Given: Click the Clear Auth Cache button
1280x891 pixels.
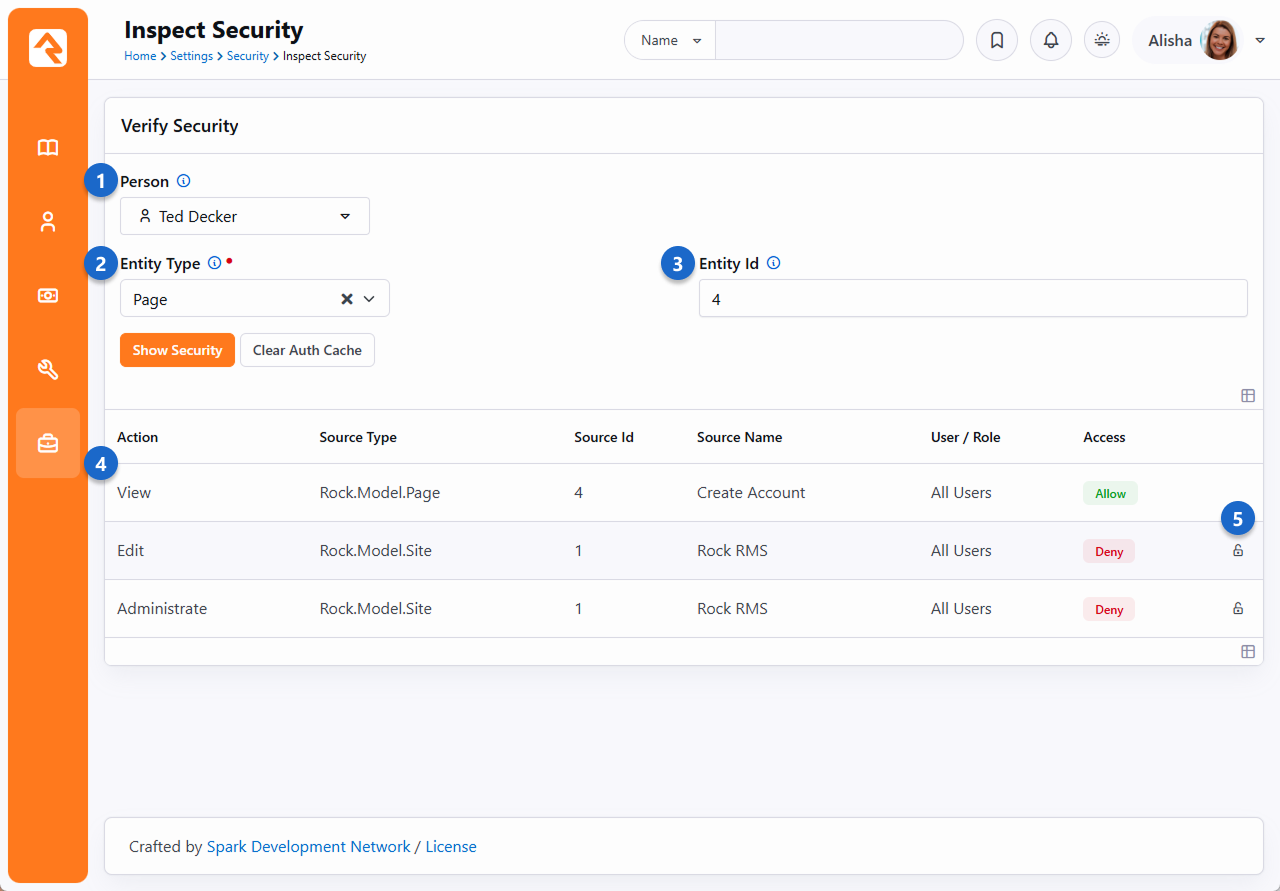Looking at the screenshot, I should (x=307, y=350).
